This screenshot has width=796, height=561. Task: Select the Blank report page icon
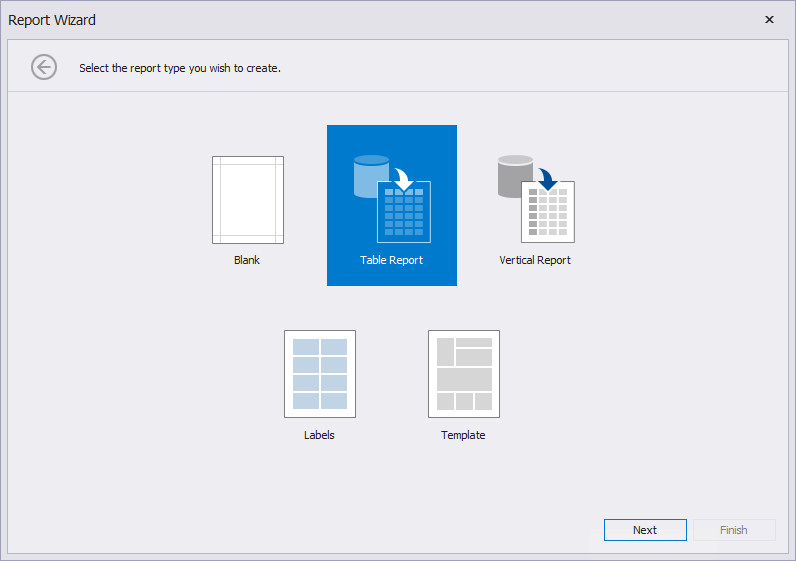pyautogui.click(x=247, y=200)
